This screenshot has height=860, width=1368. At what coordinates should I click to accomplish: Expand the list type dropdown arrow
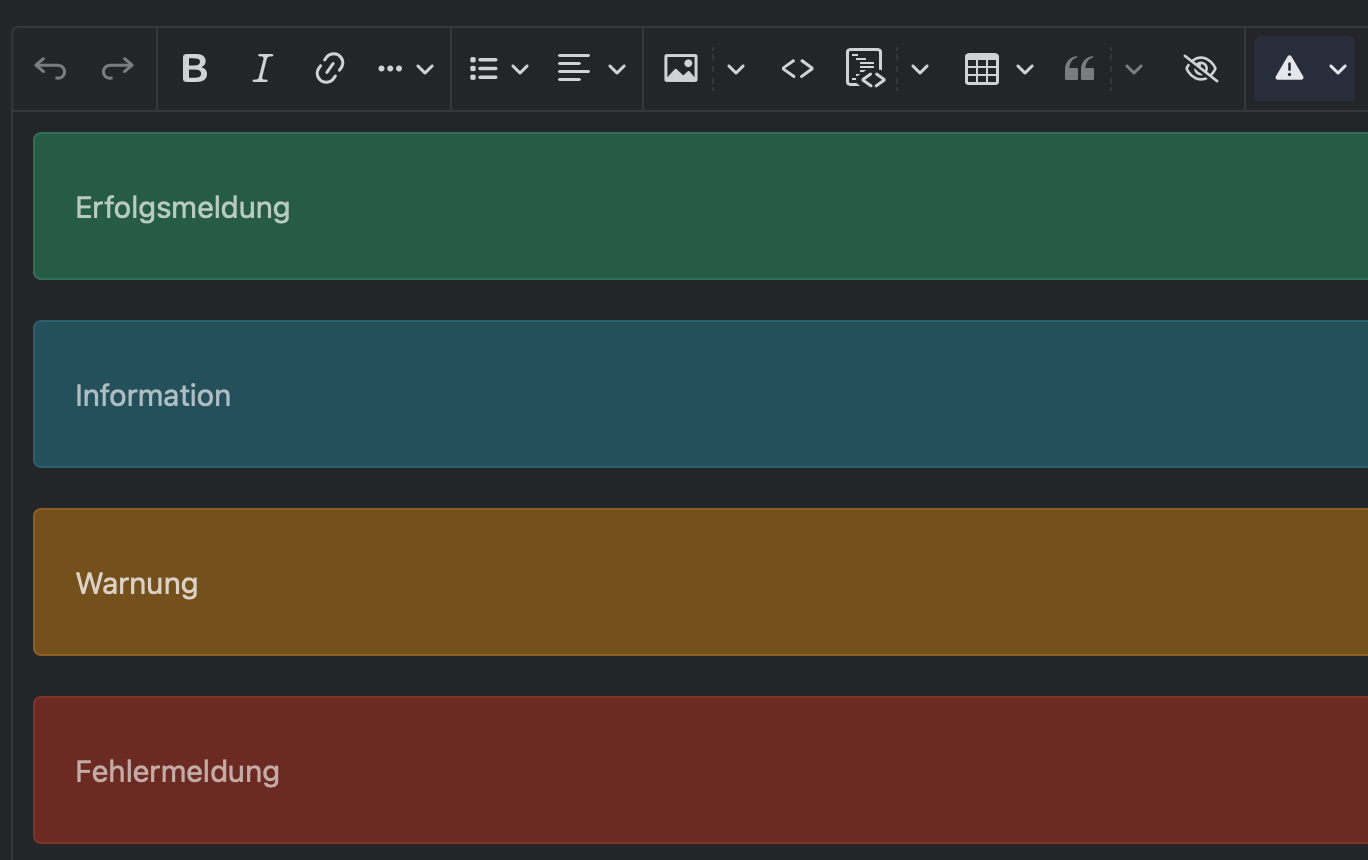520,69
